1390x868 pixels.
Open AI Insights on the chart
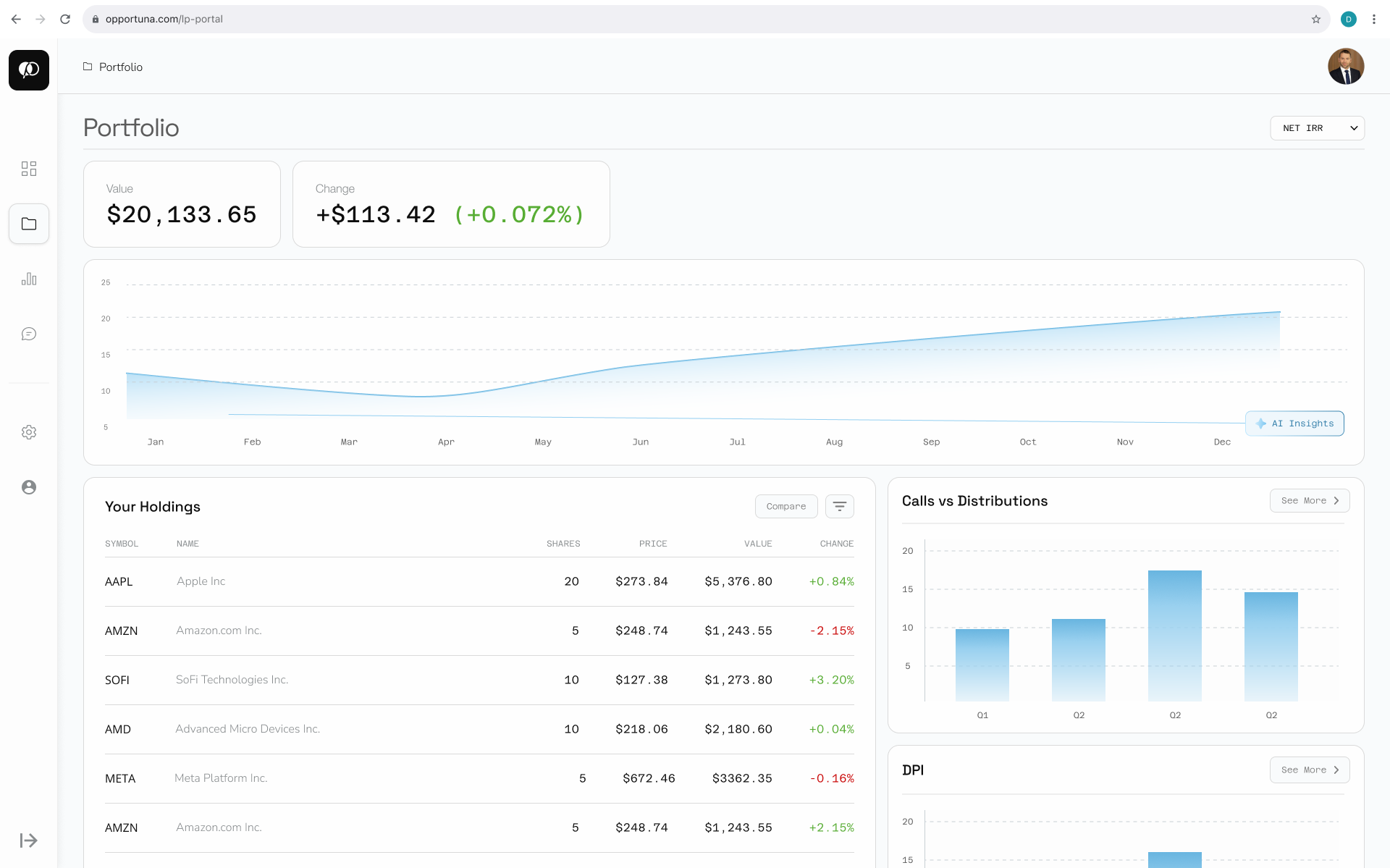tap(1294, 424)
